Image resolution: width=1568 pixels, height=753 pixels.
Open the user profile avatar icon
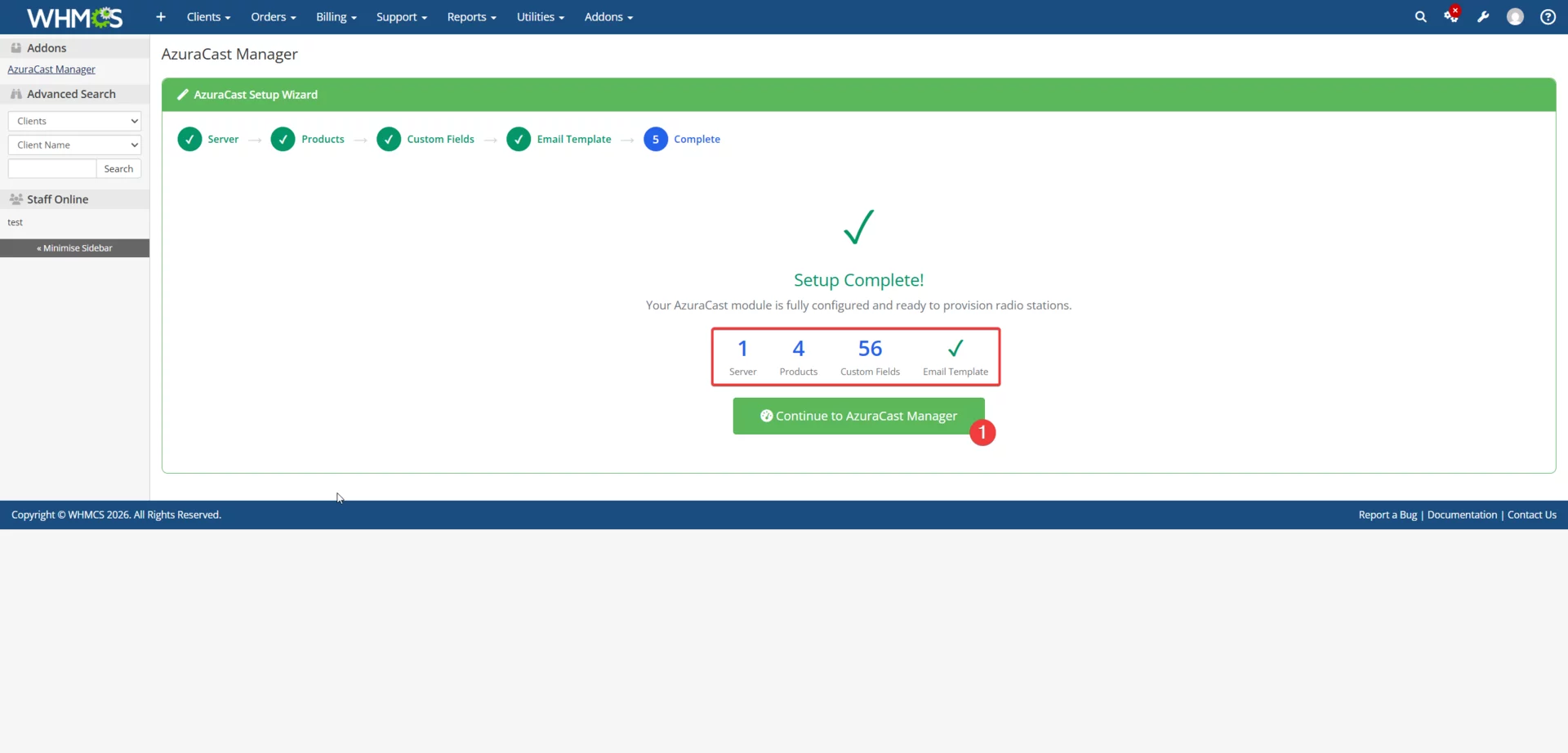[x=1515, y=16]
